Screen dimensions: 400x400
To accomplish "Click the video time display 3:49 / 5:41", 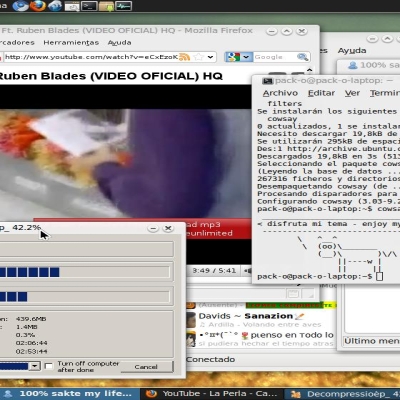I will tap(214, 270).
